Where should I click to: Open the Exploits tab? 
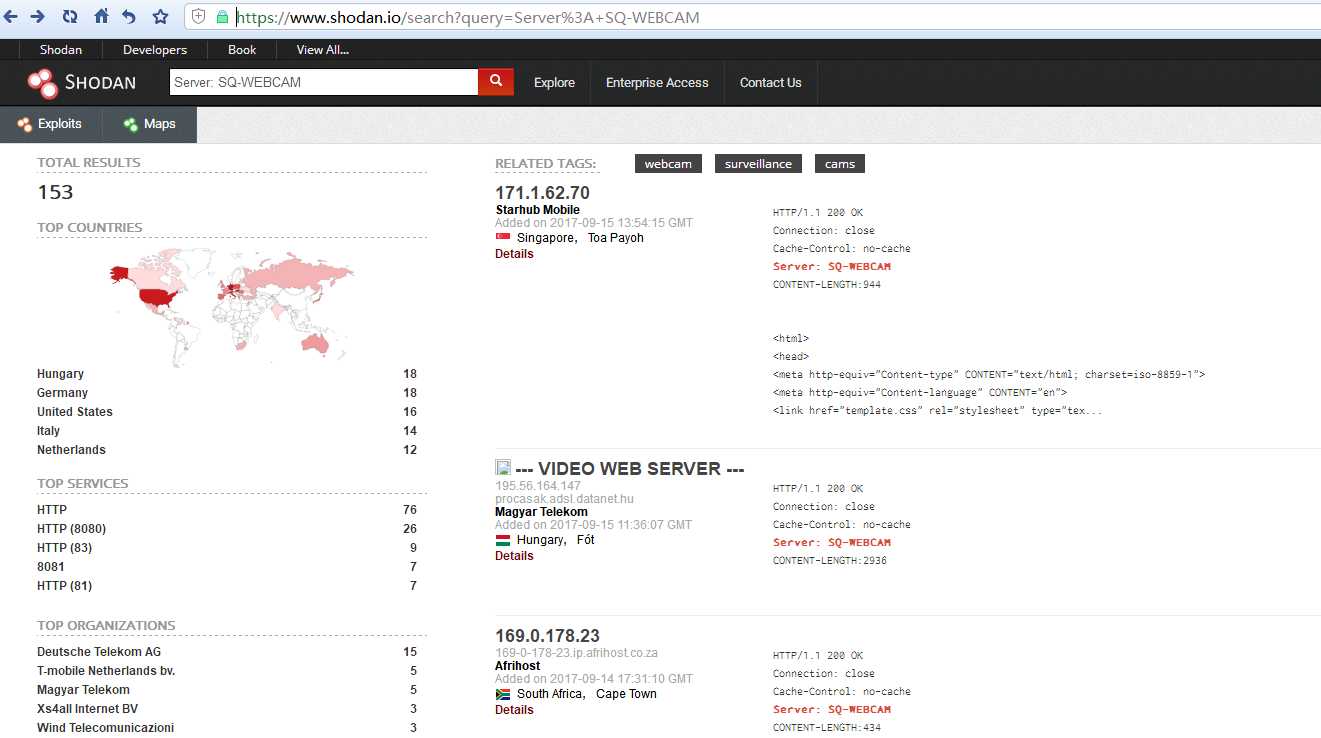tap(50, 124)
